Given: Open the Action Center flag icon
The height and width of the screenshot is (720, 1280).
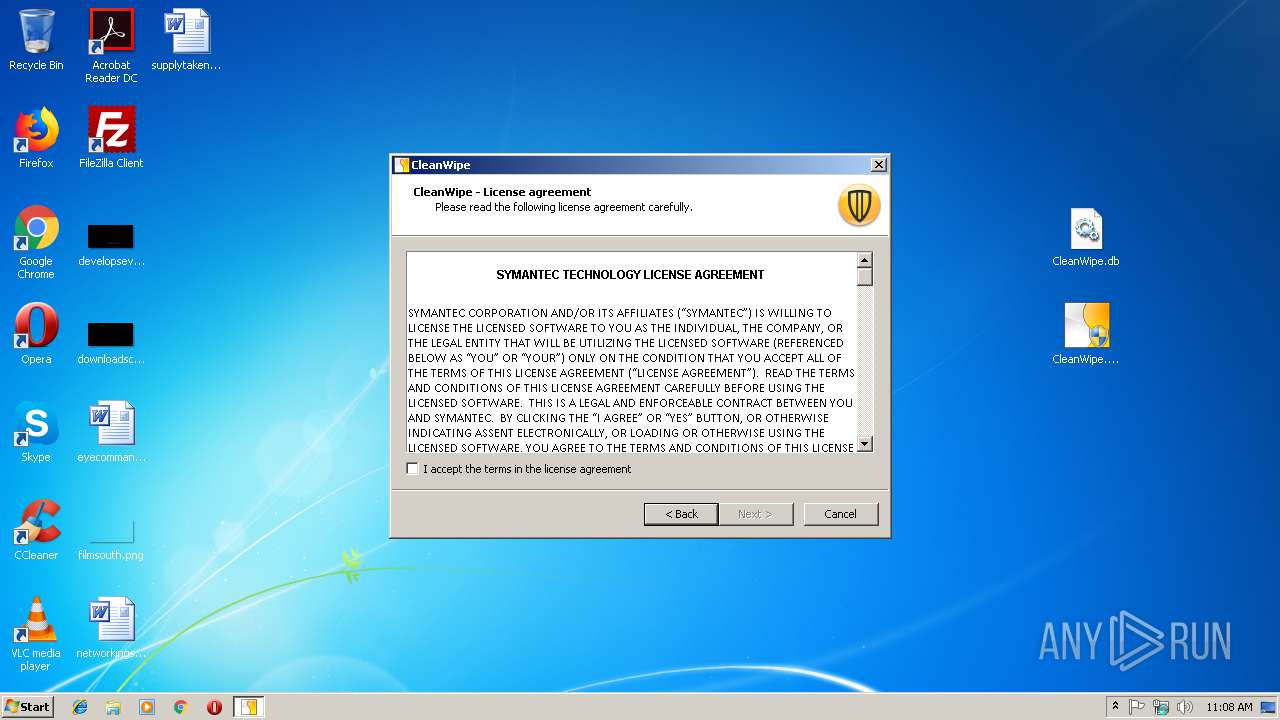Looking at the screenshot, I should coord(1137,707).
